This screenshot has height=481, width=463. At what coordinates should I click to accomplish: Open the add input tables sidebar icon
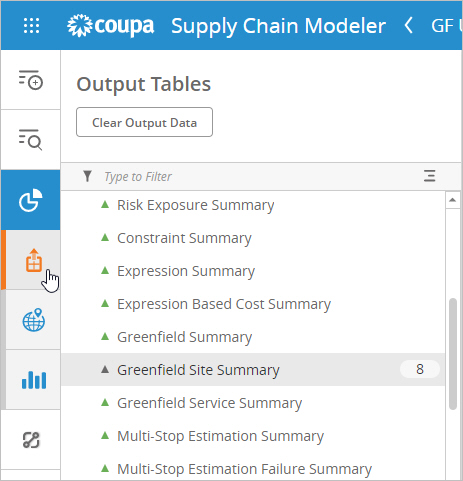click(30, 80)
